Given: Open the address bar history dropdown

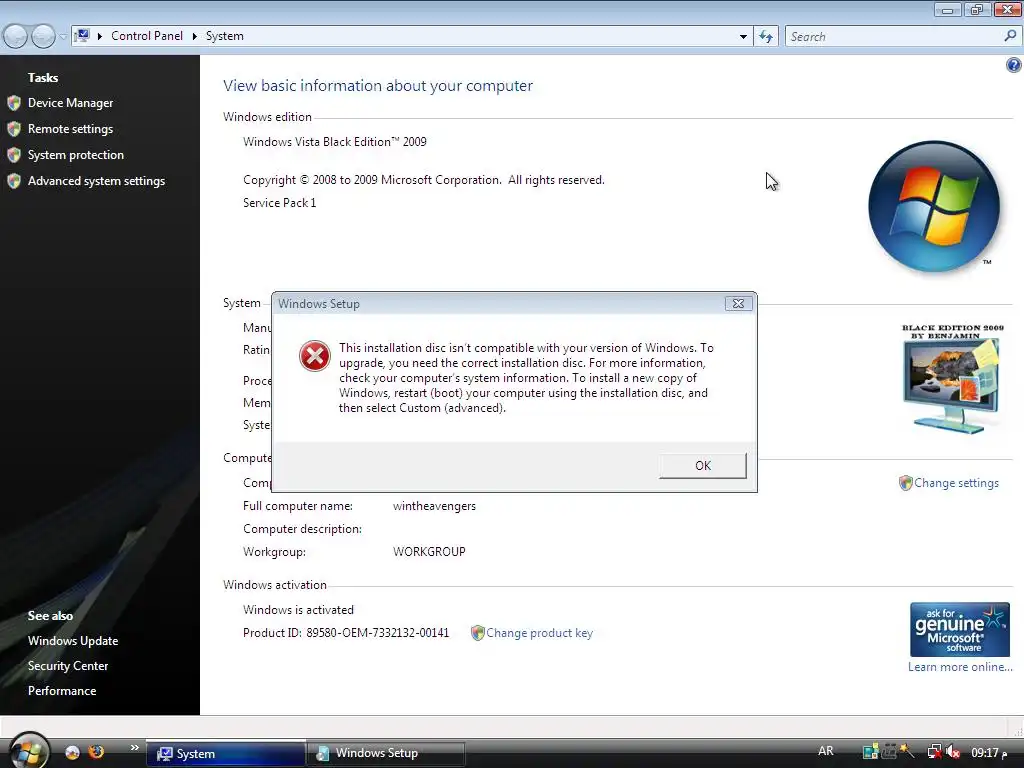Looking at the screenshot, I should 743,37.
